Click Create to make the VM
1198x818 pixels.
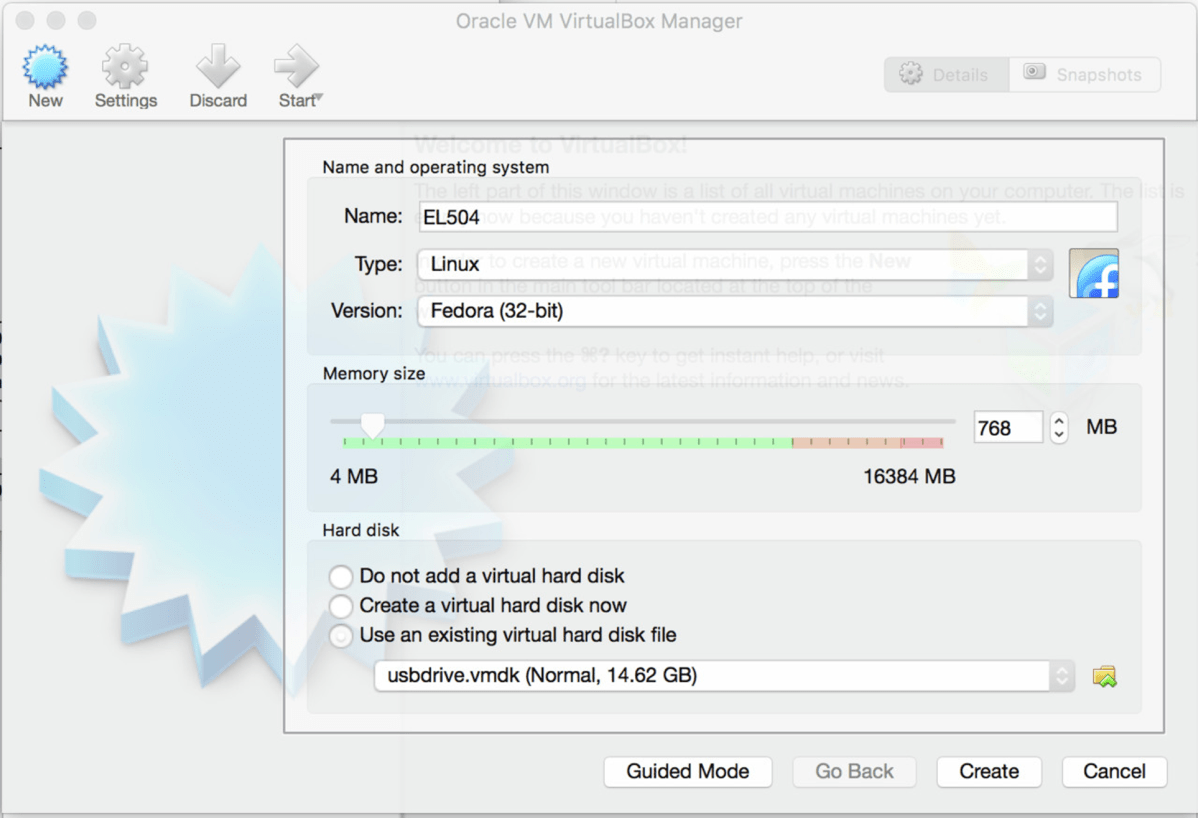click(989, 771)
